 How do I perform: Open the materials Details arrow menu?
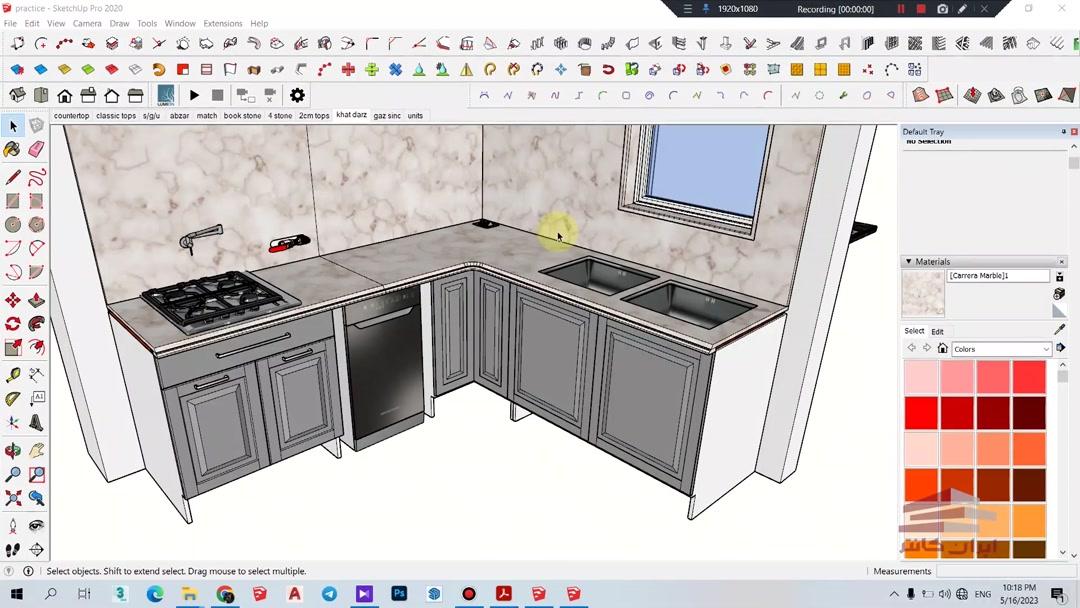1061,348
